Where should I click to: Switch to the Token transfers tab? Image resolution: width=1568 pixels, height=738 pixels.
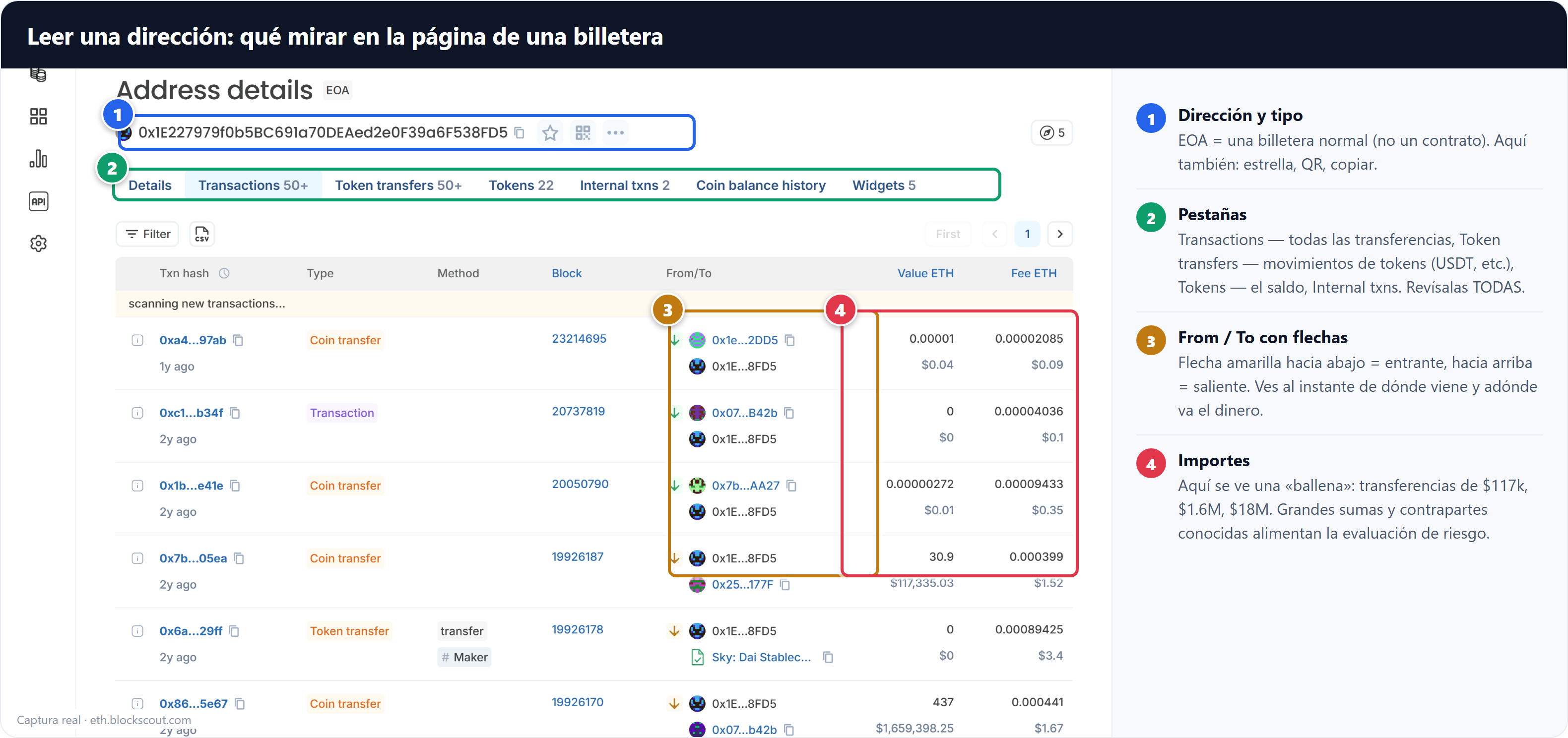(x=398, y=185)
